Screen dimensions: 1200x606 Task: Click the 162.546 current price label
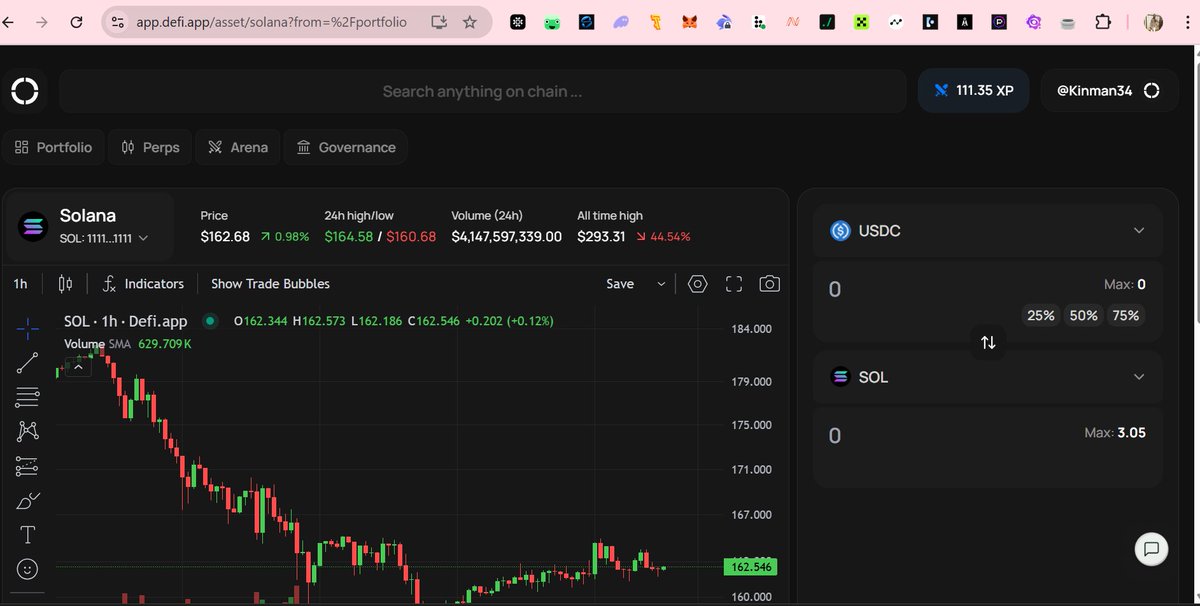749,567
